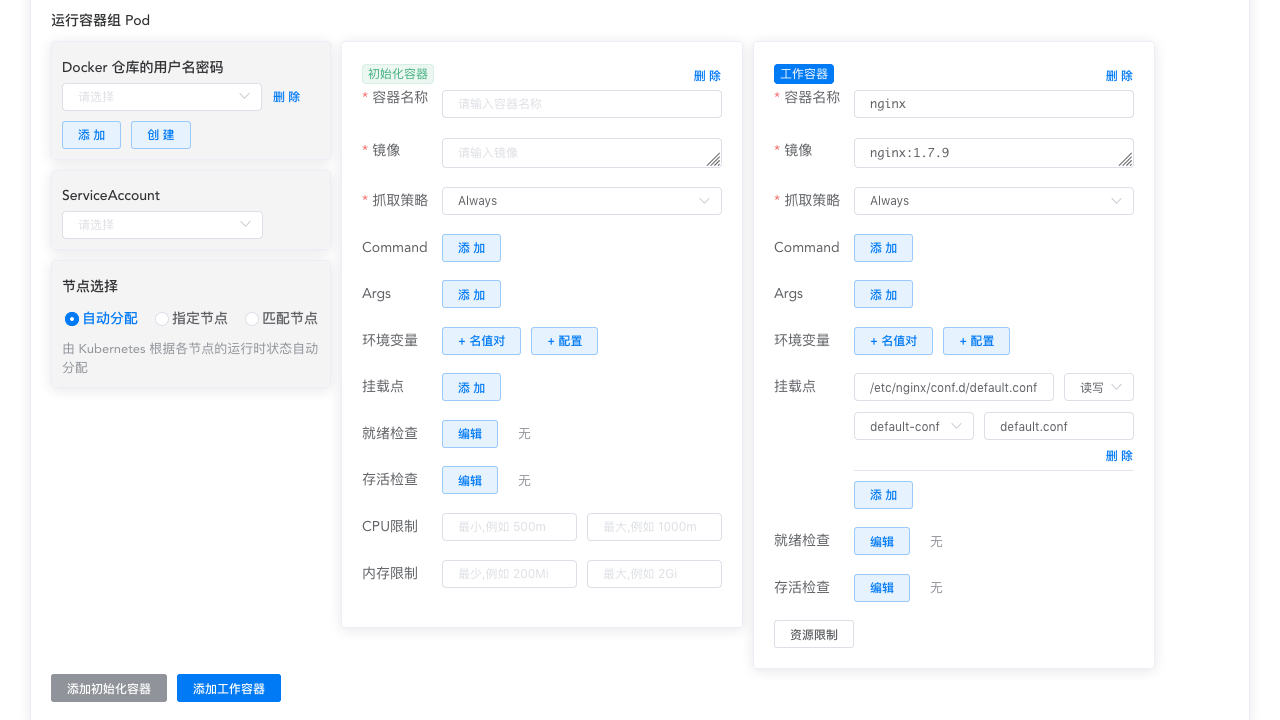Click the 添加工作容器 button
This screenshot has width=1280, height=720.
228,688
